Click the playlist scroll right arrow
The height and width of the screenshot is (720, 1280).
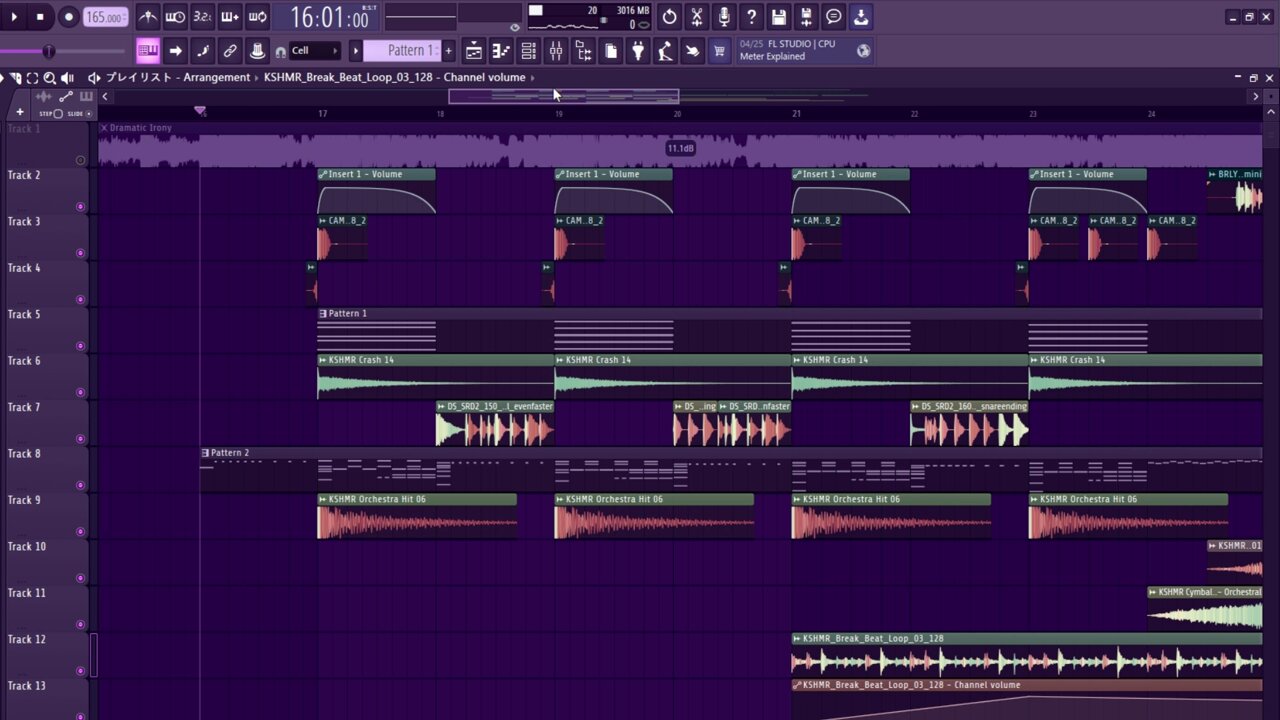[1256, 96]
